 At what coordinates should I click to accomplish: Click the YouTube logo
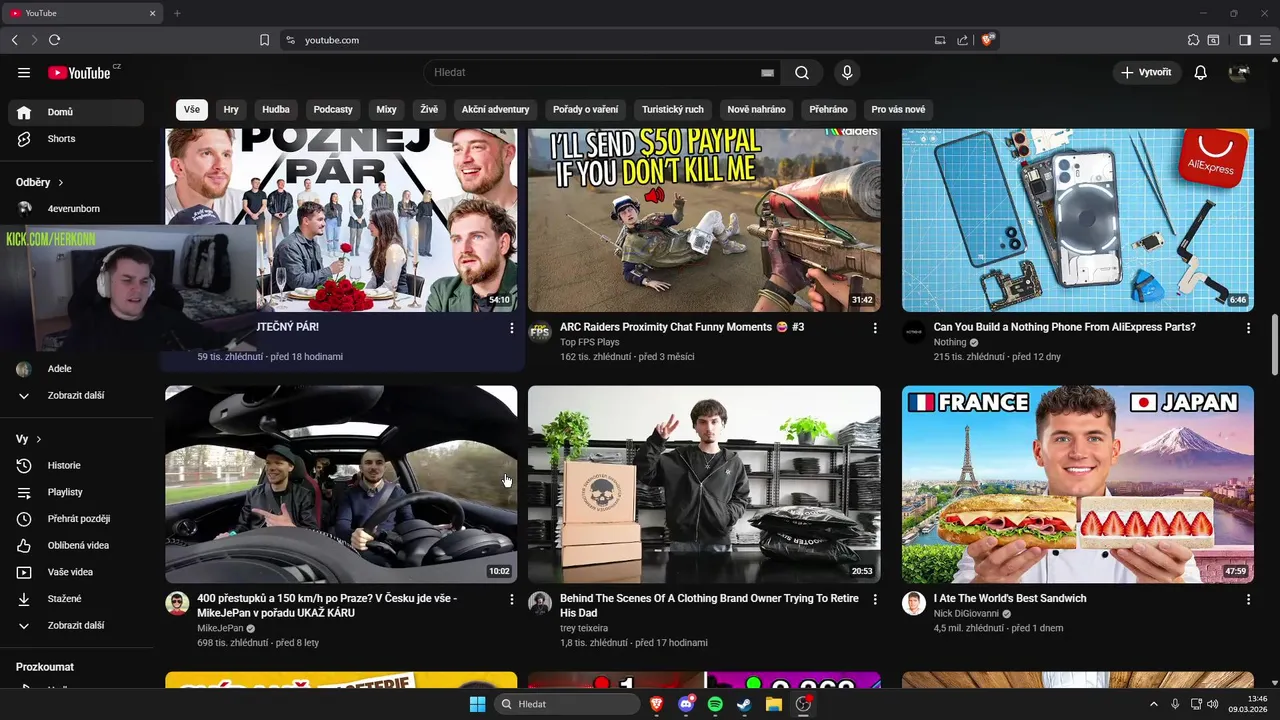click(79, 72)
